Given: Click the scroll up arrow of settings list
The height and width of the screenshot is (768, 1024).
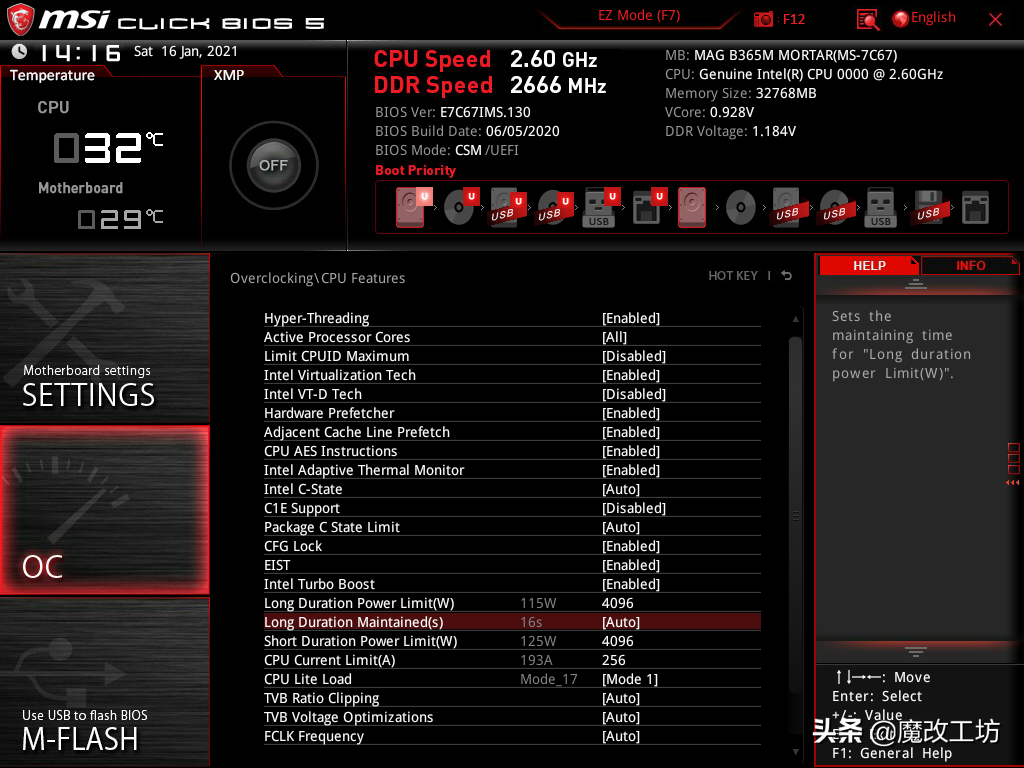Looking at the screenshot, I should click(795, 319).
